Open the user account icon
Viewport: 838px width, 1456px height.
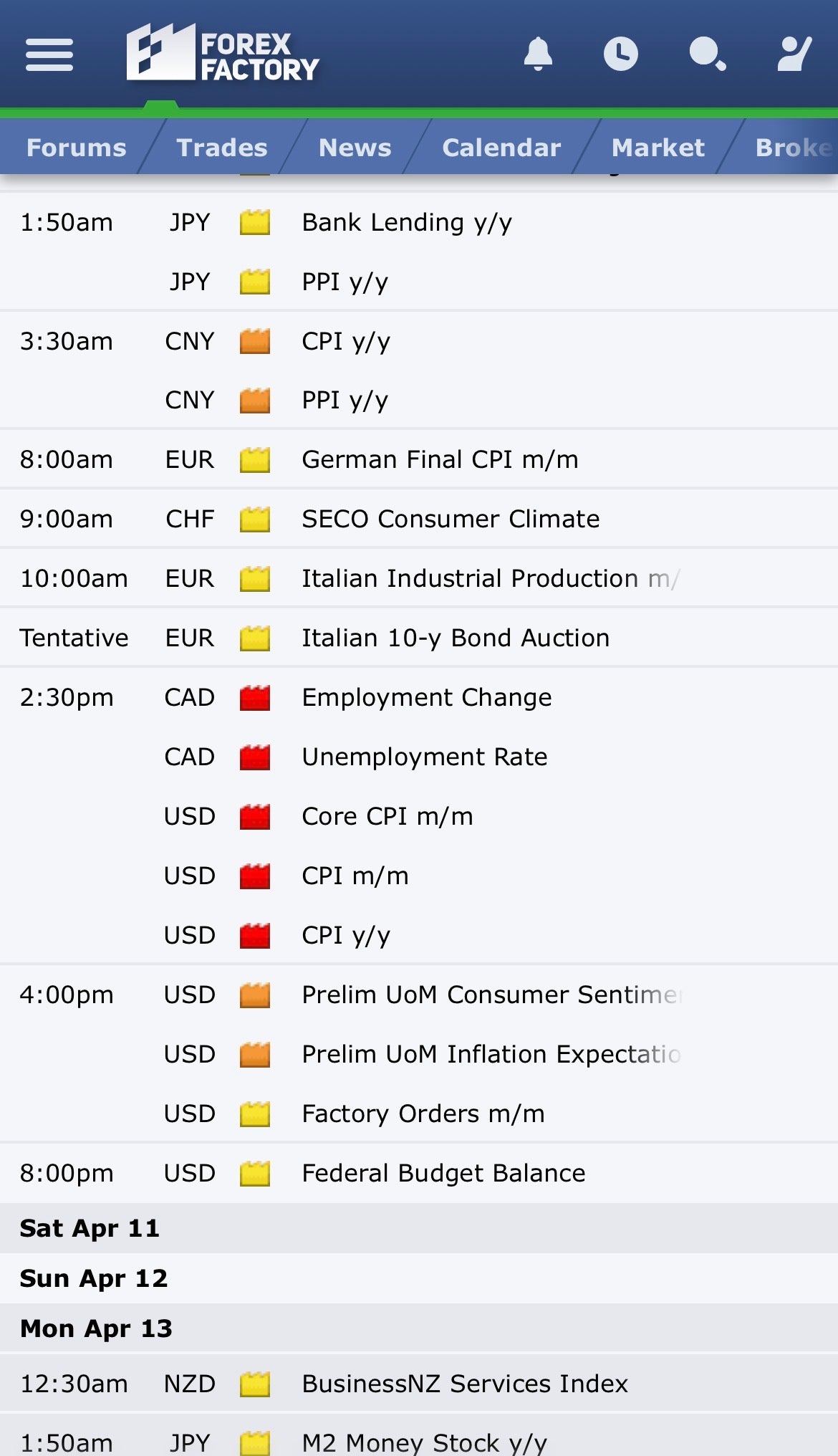tap(794, 54)
